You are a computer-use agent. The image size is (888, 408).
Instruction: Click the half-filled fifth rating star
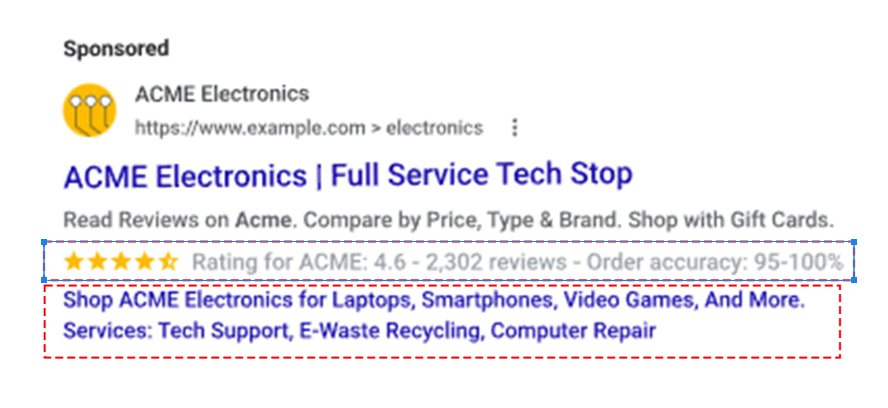coord(169,263)
